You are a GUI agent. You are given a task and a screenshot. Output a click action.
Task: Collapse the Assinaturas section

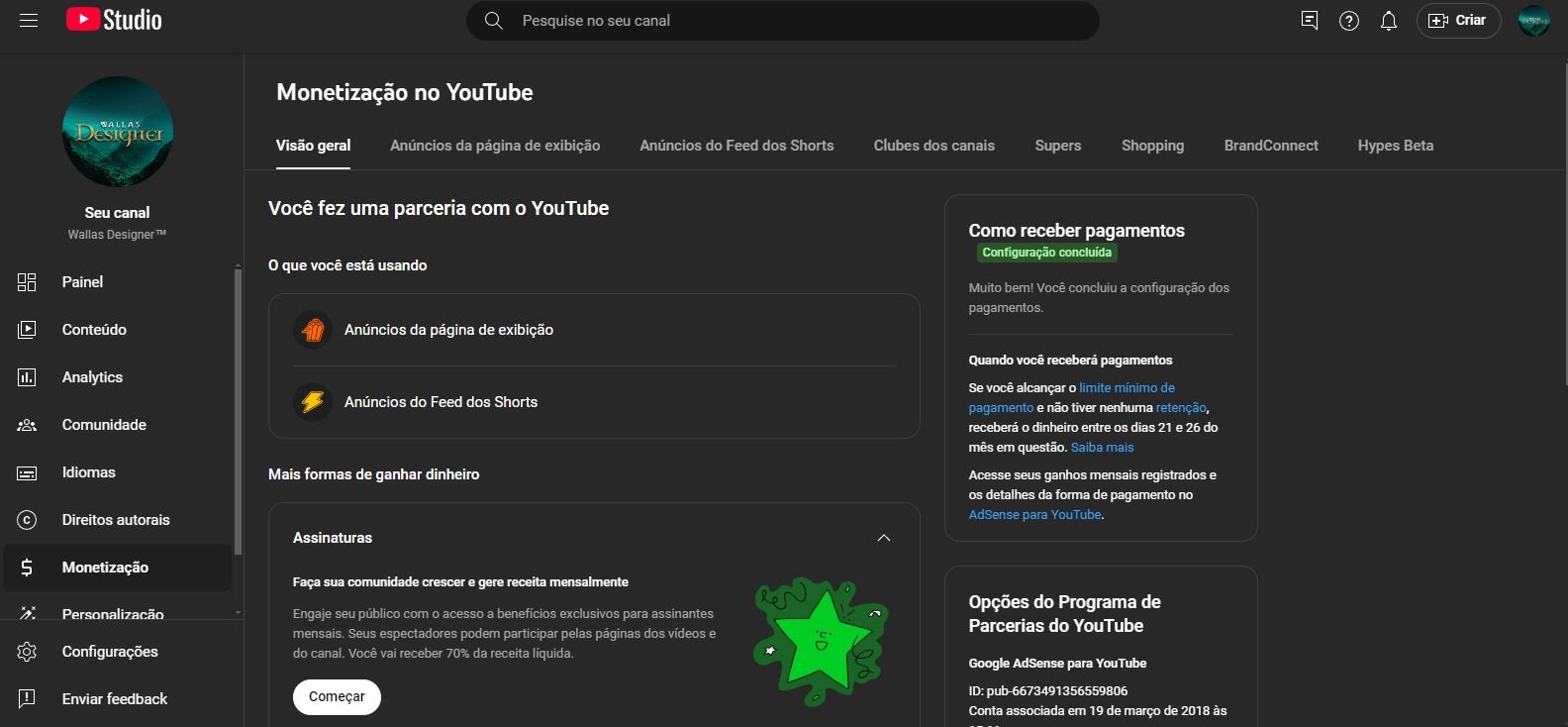(x=884, y=538)
